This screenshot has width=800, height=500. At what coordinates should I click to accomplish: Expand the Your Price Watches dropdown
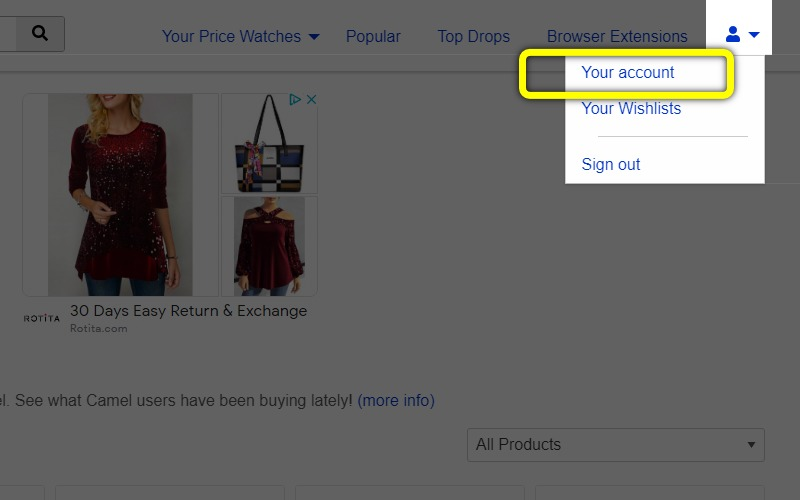click(240, 36)
